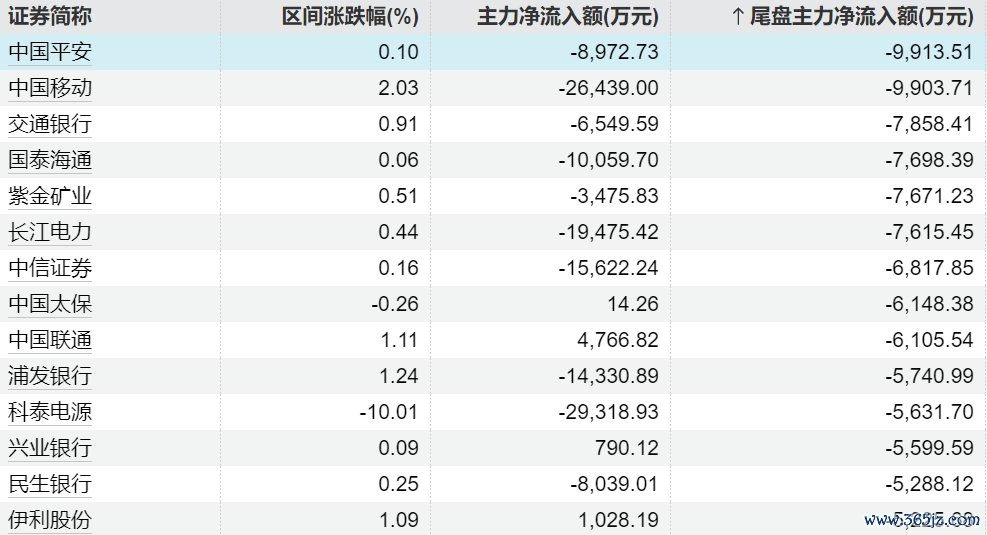Open the 民生银行 stock link

[x=50, y=484]
